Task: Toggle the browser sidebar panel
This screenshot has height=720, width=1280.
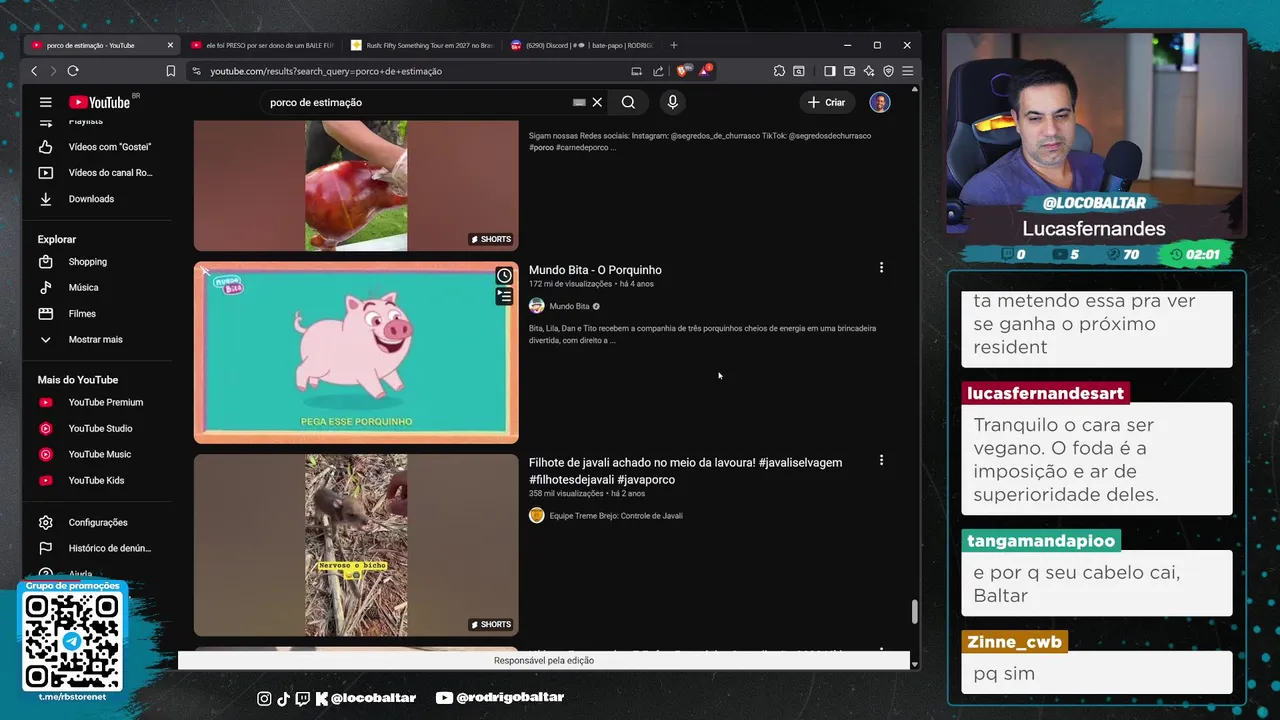Action: 830,71
